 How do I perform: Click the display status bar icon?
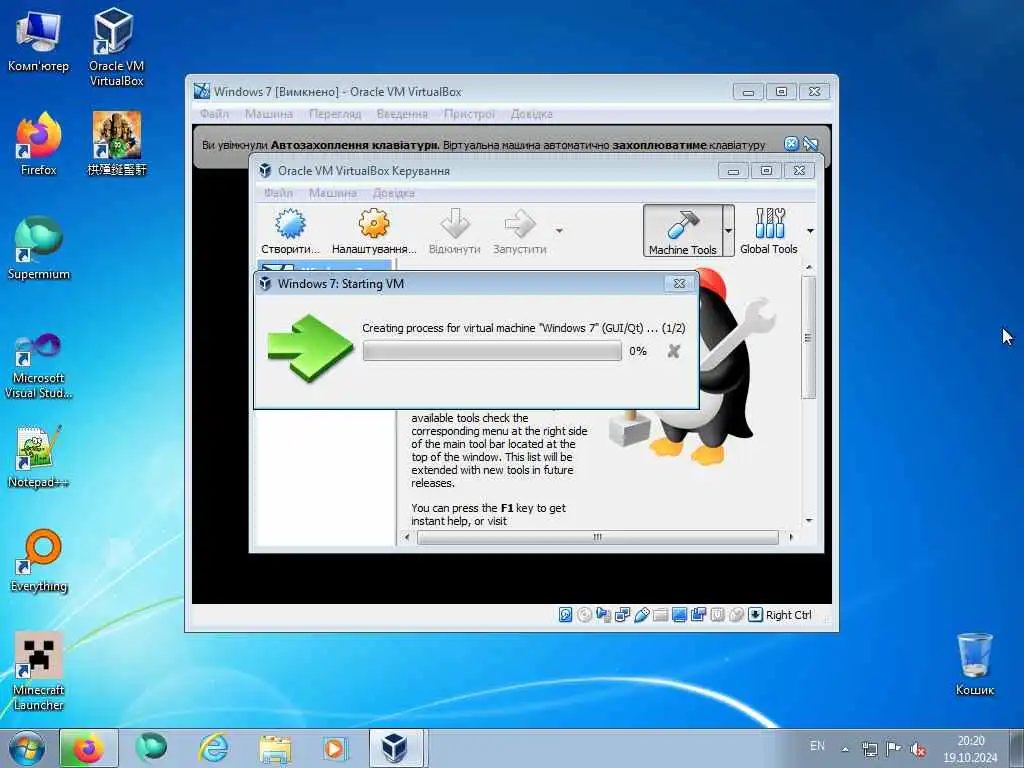click(679, 615)
